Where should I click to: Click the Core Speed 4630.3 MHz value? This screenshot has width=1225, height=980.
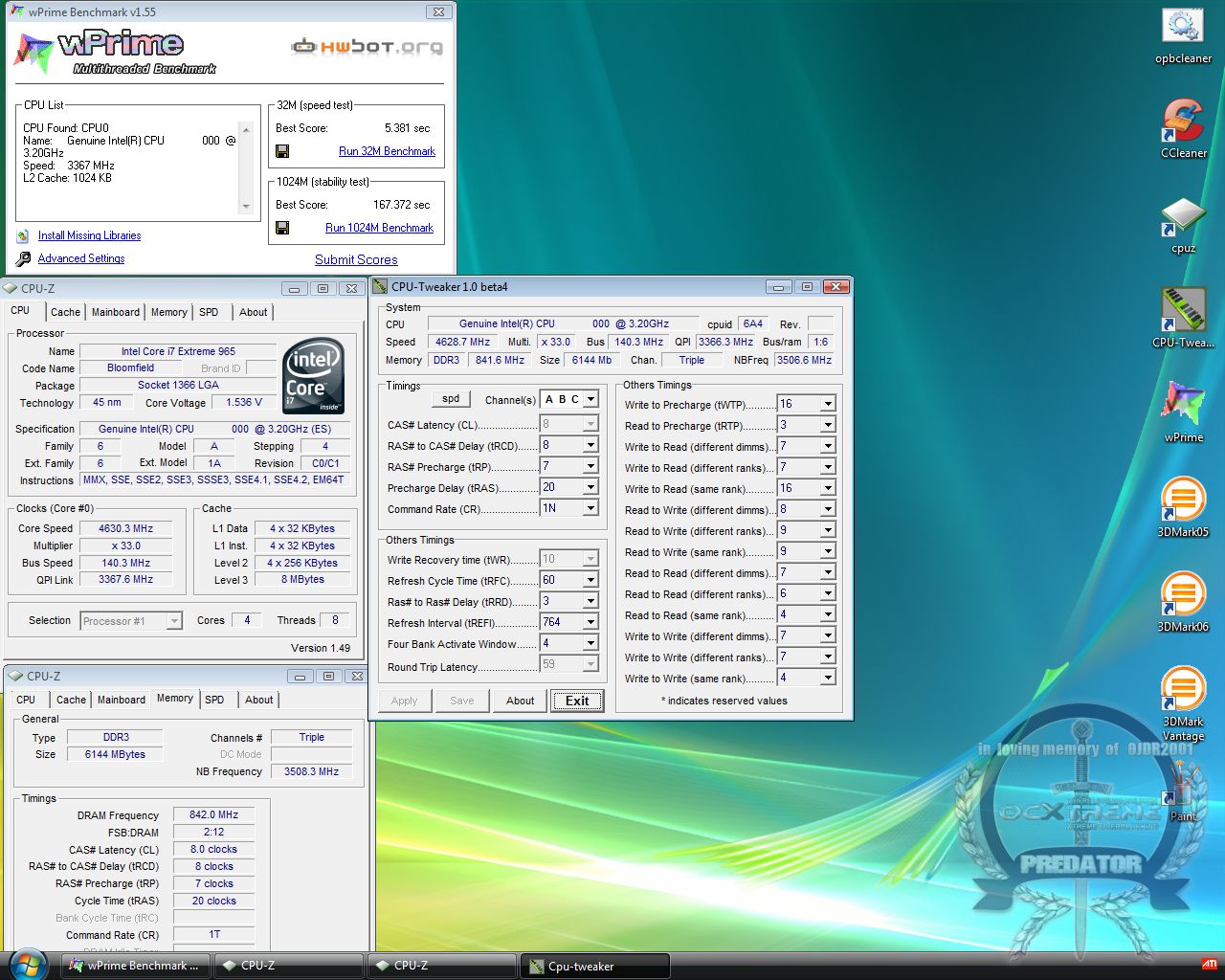[x=125, y=528]
